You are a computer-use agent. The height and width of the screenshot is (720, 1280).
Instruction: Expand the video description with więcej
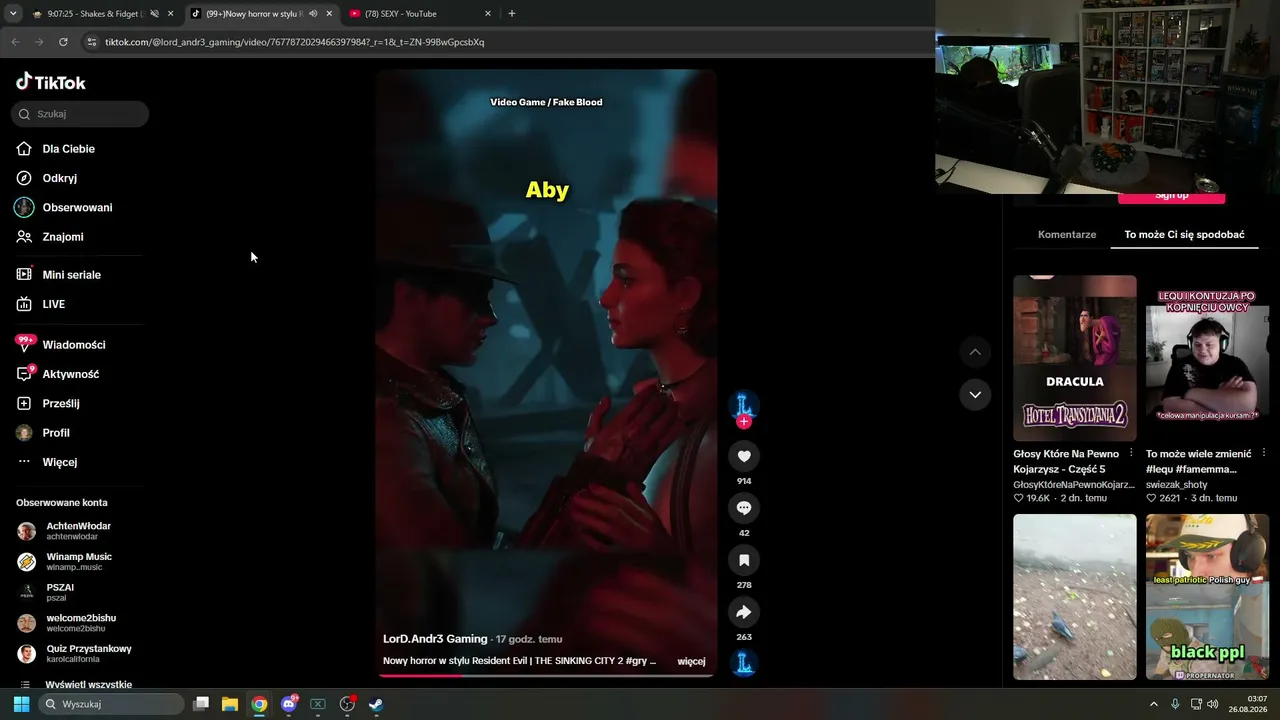(x=691, y=661)
